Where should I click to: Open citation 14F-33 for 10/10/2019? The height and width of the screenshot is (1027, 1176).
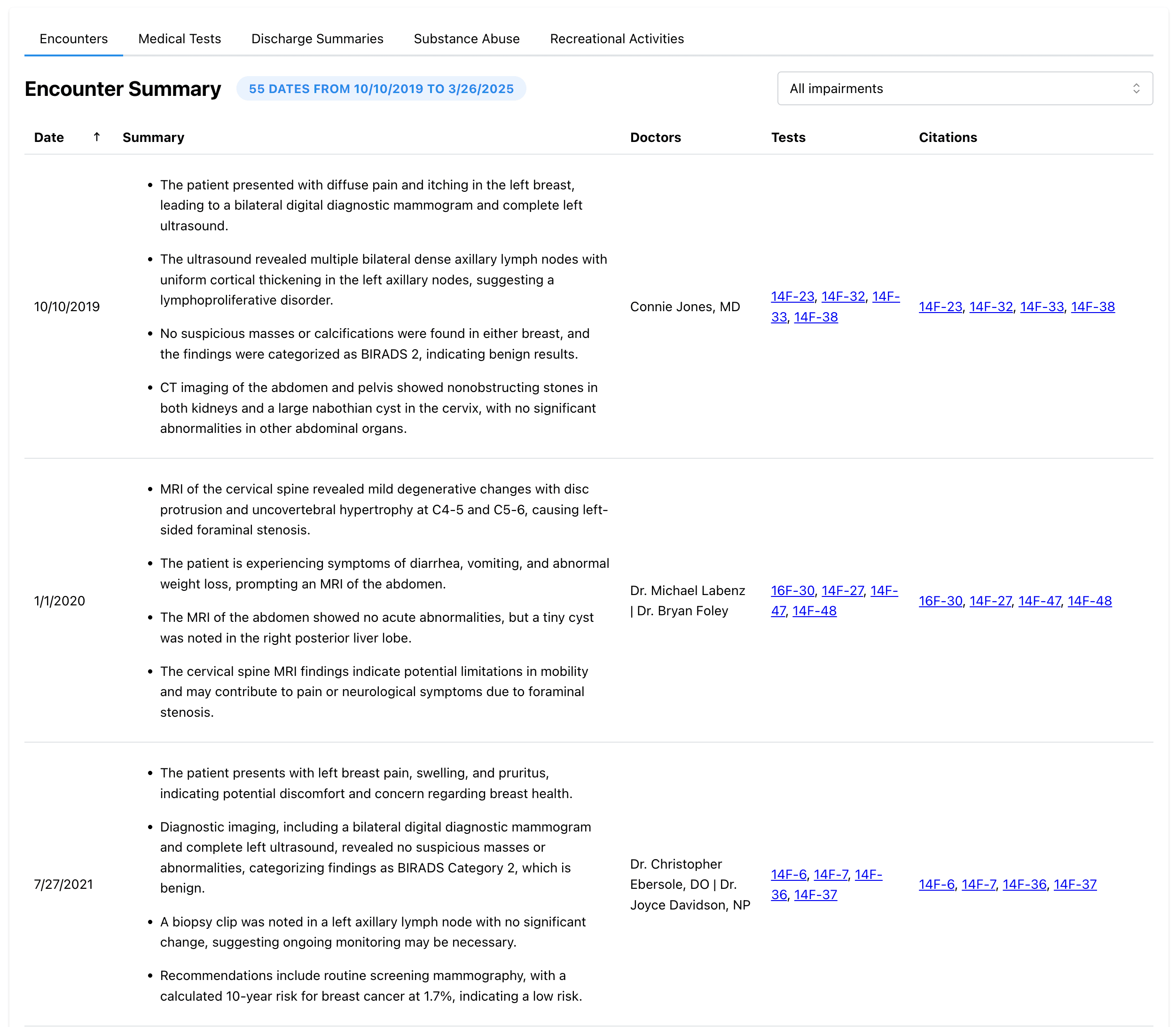(x=1044, y=306)
